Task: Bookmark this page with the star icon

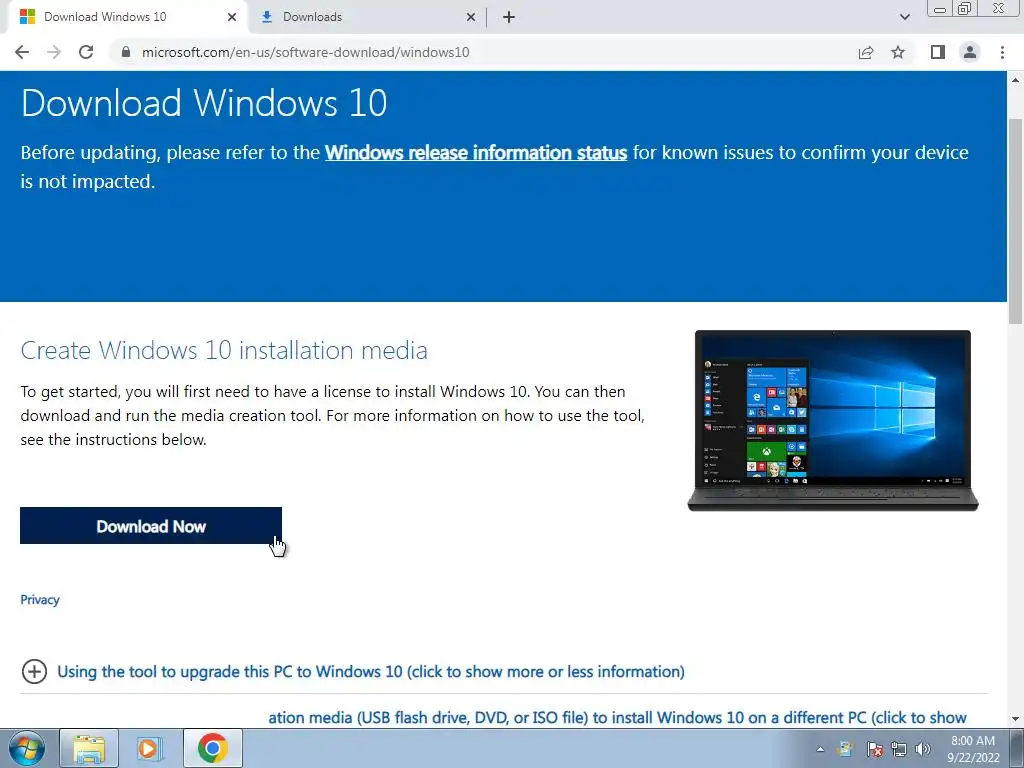Action: point(898,52)
